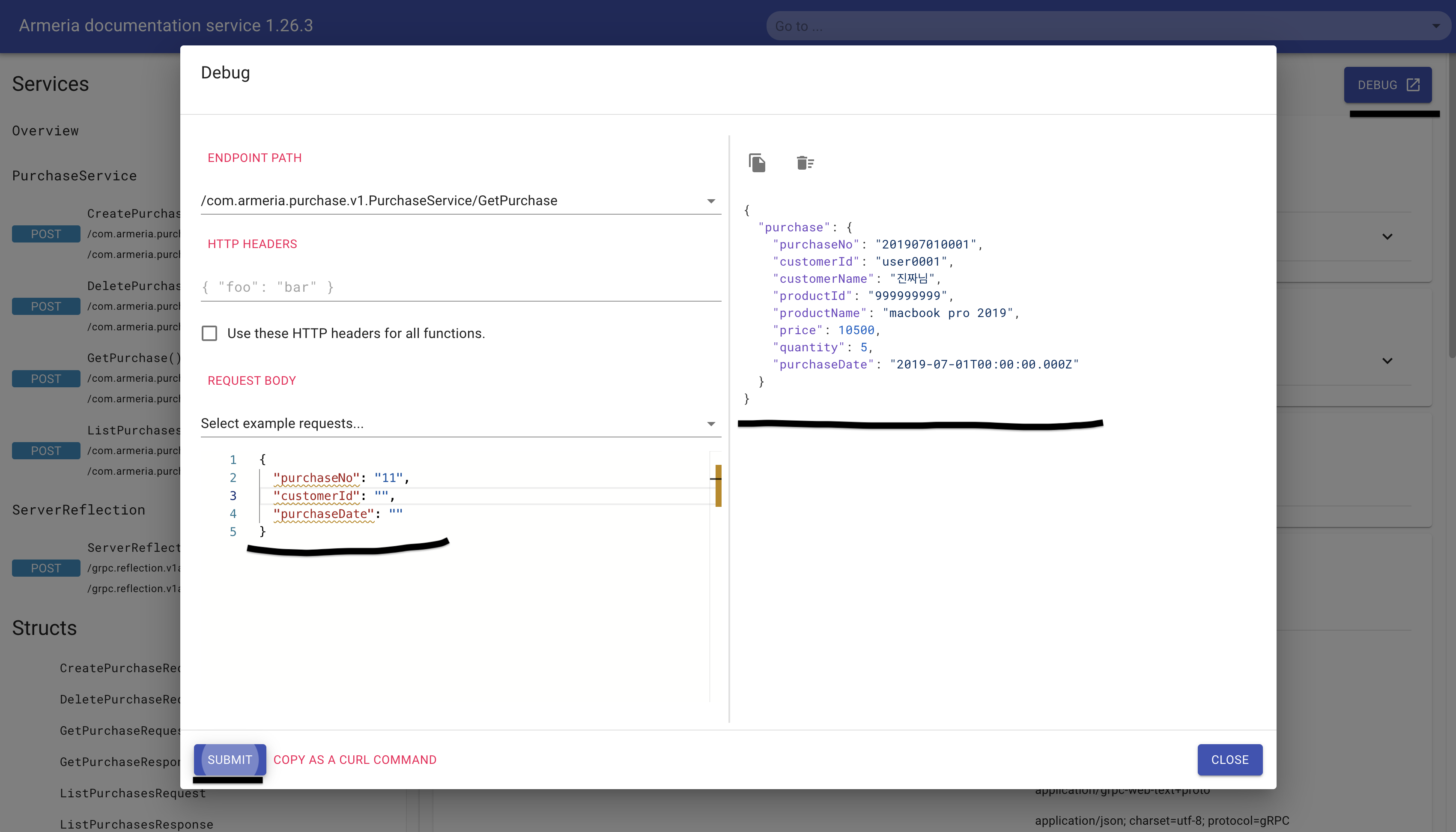
Task: Select Overview in the services sidebar
Action: pos(46,131)
